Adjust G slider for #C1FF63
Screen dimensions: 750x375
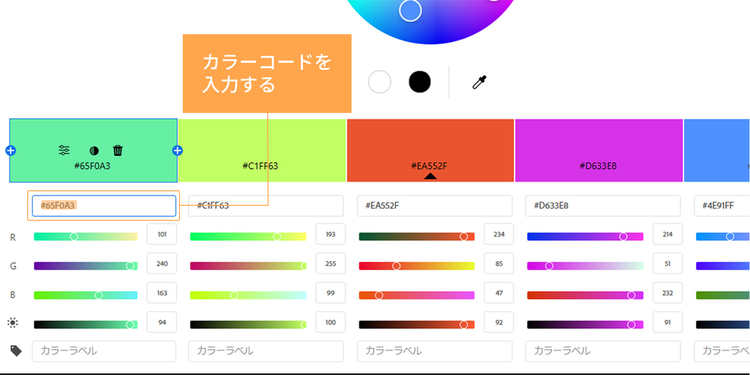coord(248,266)
